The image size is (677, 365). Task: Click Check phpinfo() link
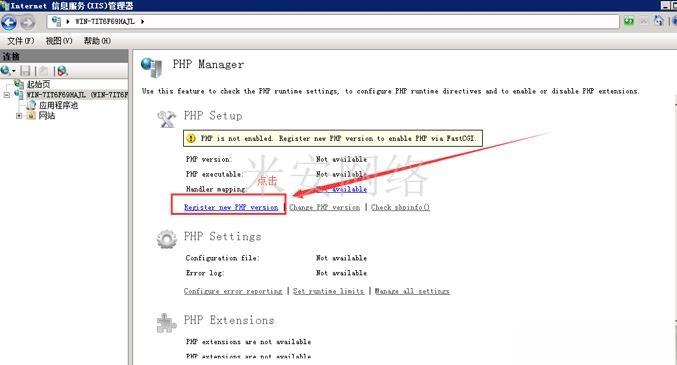[x=400, y=207]
